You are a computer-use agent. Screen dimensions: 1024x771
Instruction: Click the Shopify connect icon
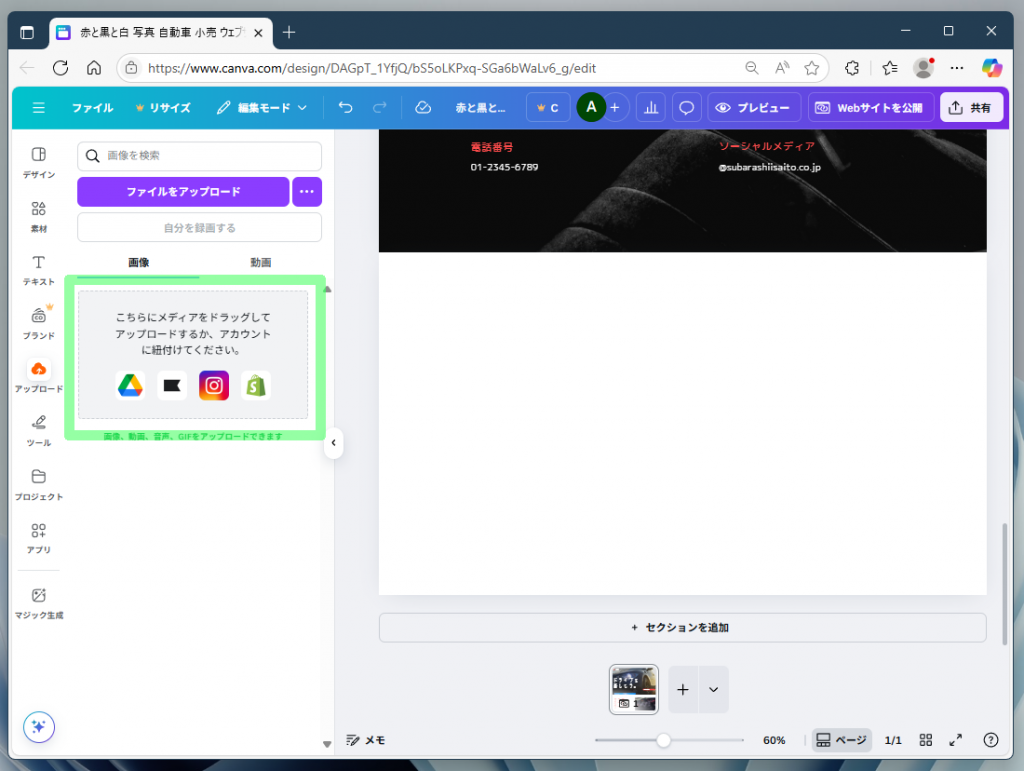coord(256,386)
